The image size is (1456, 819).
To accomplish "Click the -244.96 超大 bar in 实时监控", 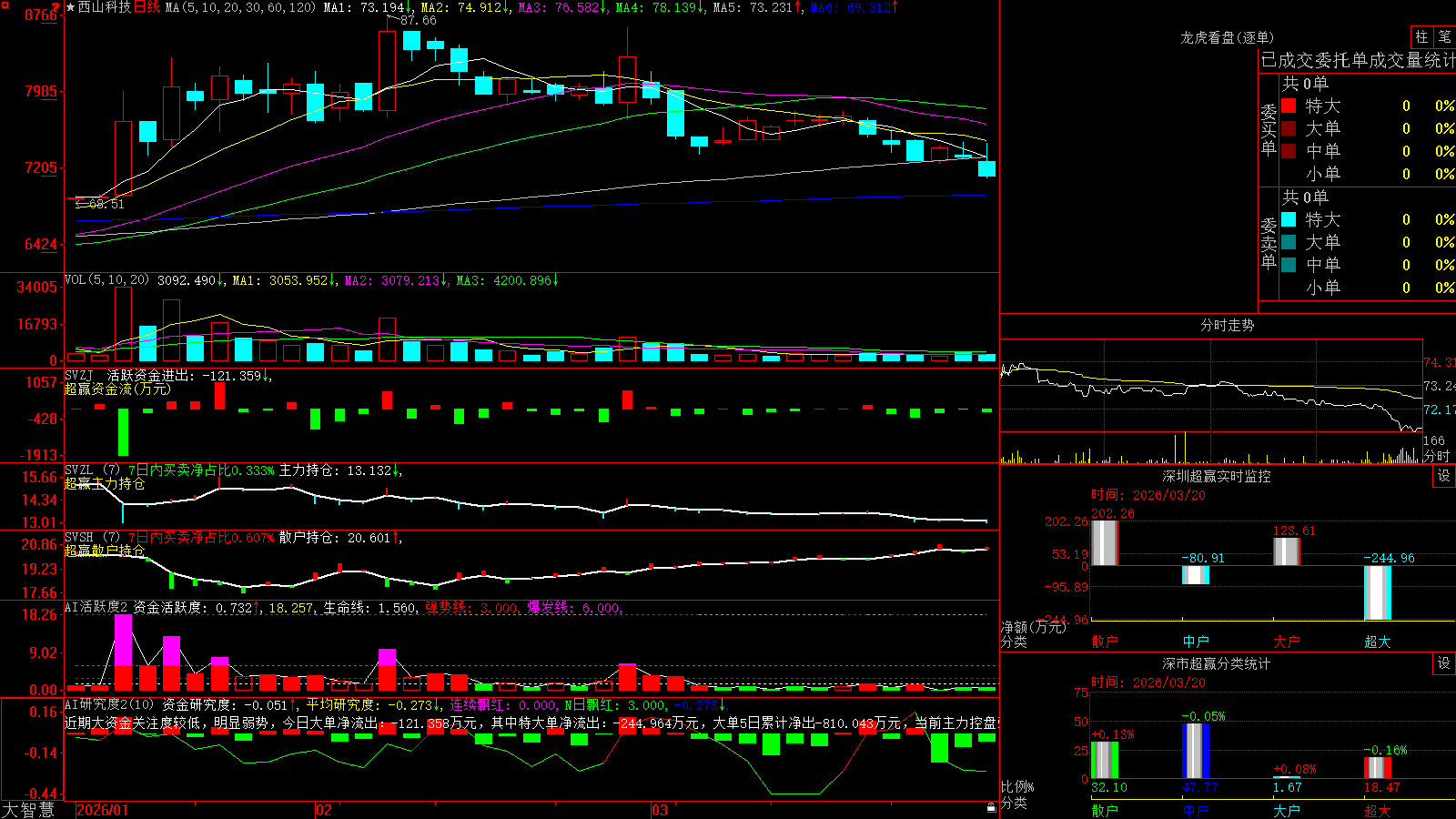I will point(1378,592).
